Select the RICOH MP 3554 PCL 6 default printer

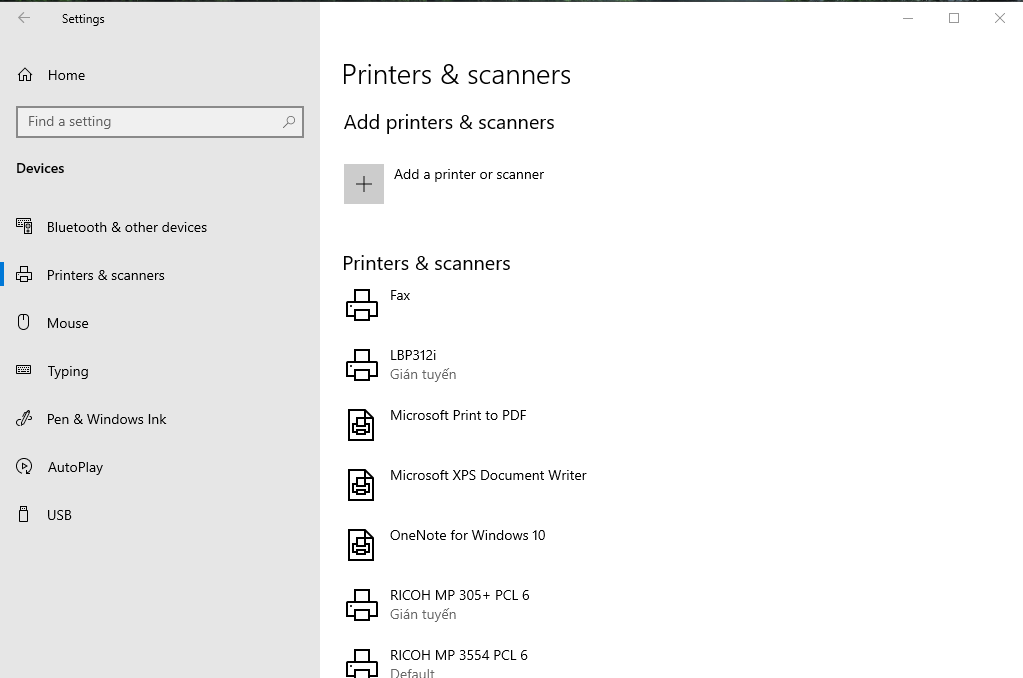coord(459,656)
